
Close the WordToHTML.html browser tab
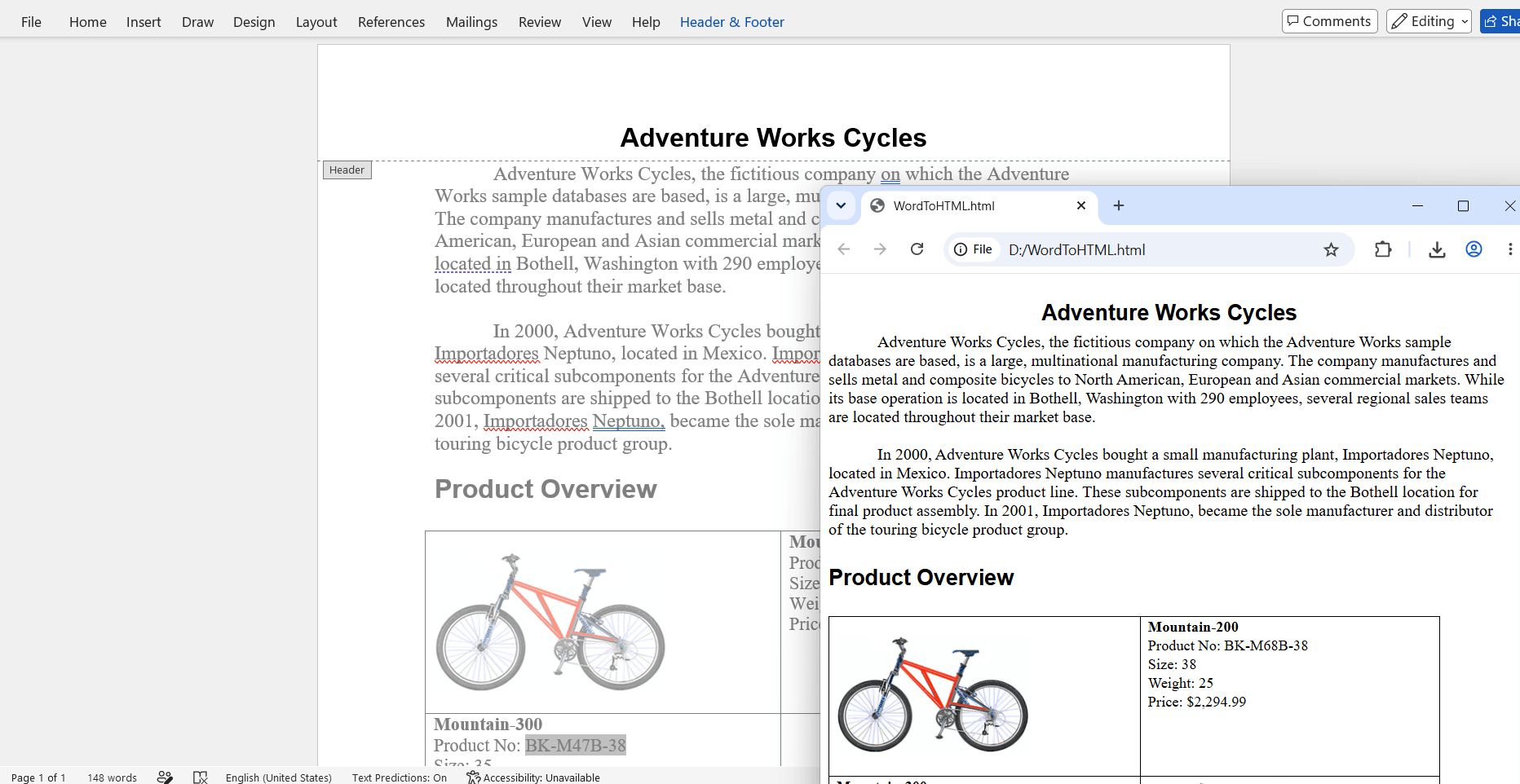(x=1081, y=205)
